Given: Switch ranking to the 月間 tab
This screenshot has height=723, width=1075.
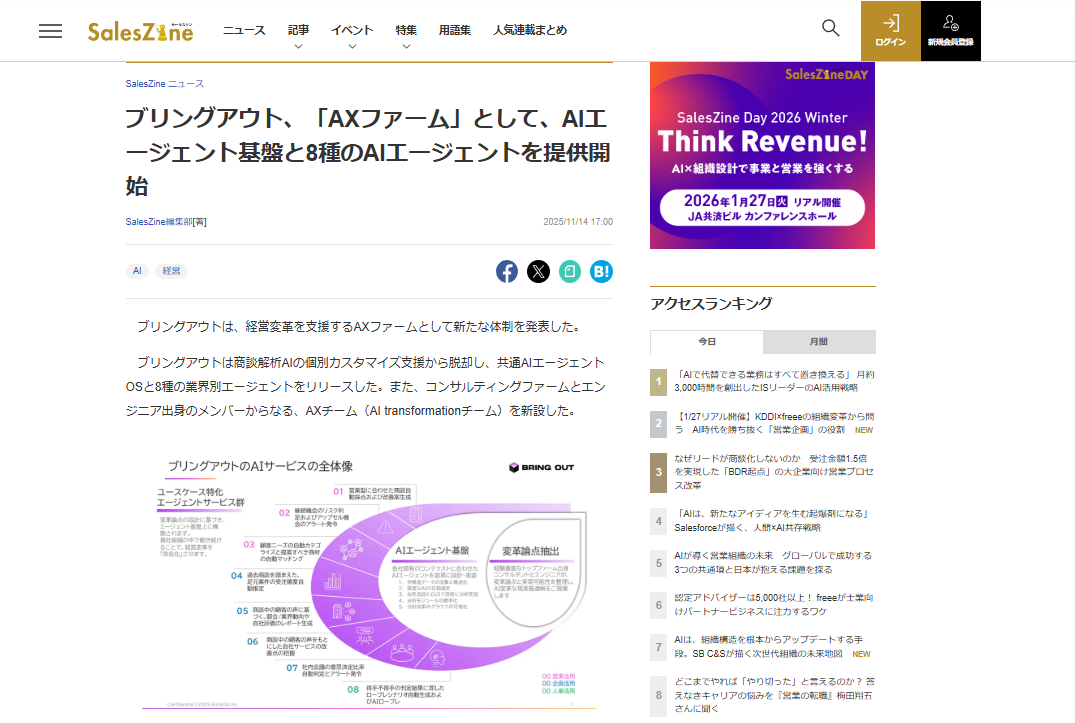Looking at the screenshot, I should pyautogui.click(x=818, y=342).
